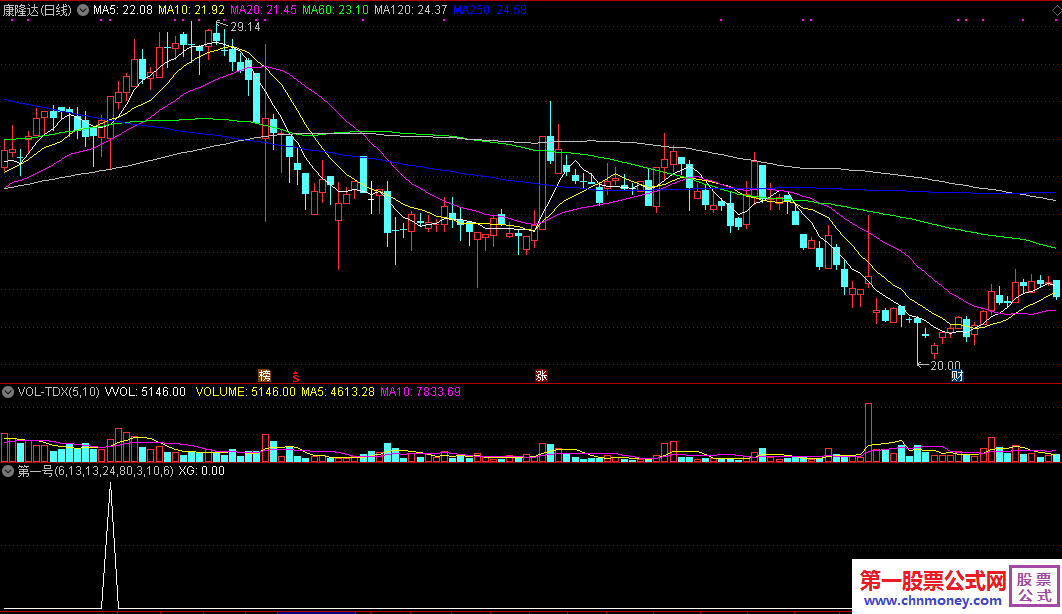Click the MA10: 21.92 label
This screenshot has height=614, width=1062.
[x=191, y=10]
